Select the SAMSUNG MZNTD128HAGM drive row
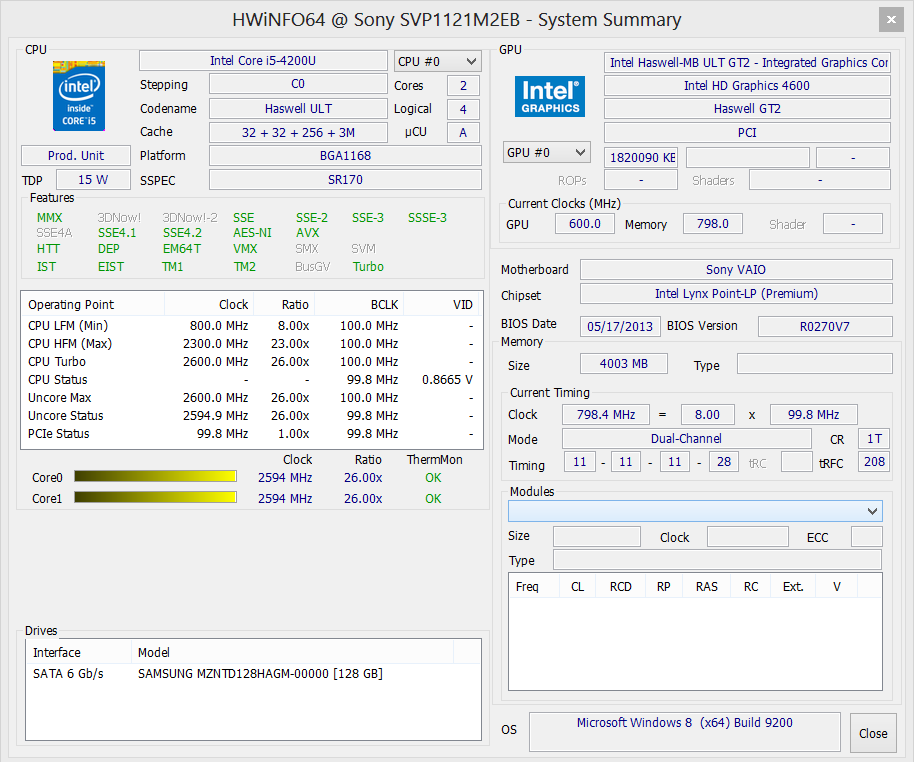This screenshot has height=762, width=915. (253, 673)
